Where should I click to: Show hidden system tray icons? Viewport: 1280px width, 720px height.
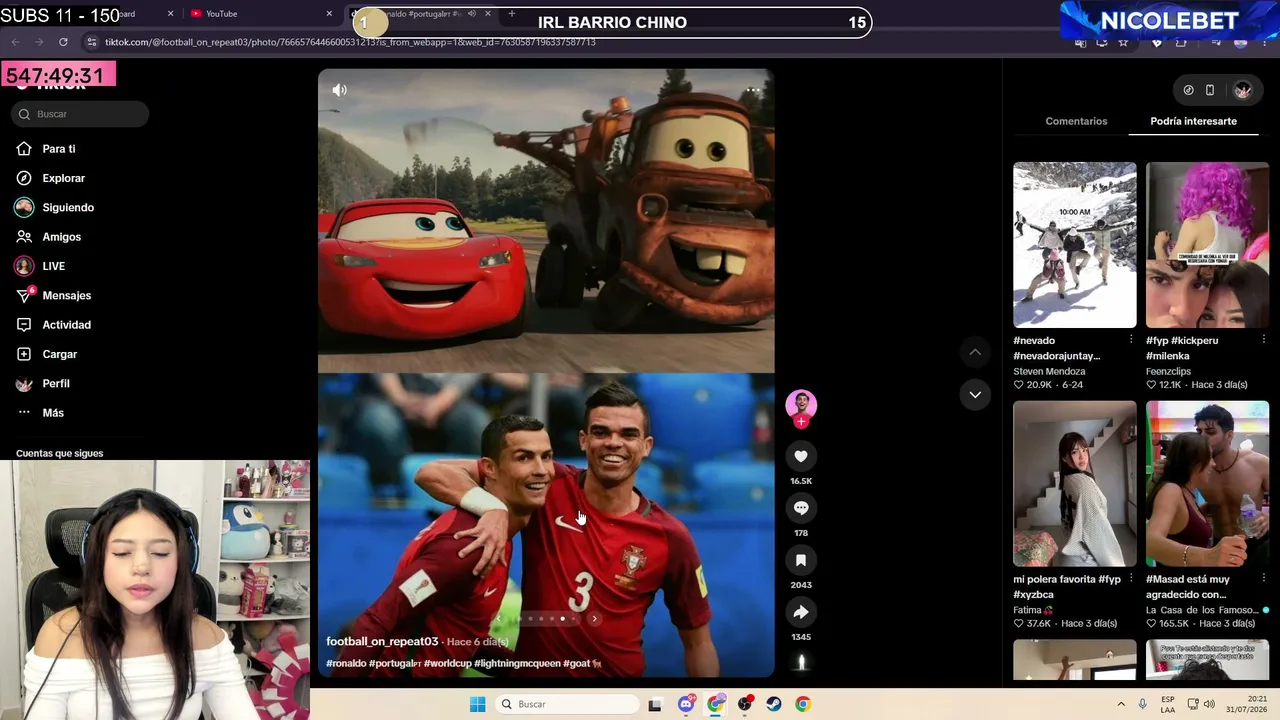point(1121,704)
